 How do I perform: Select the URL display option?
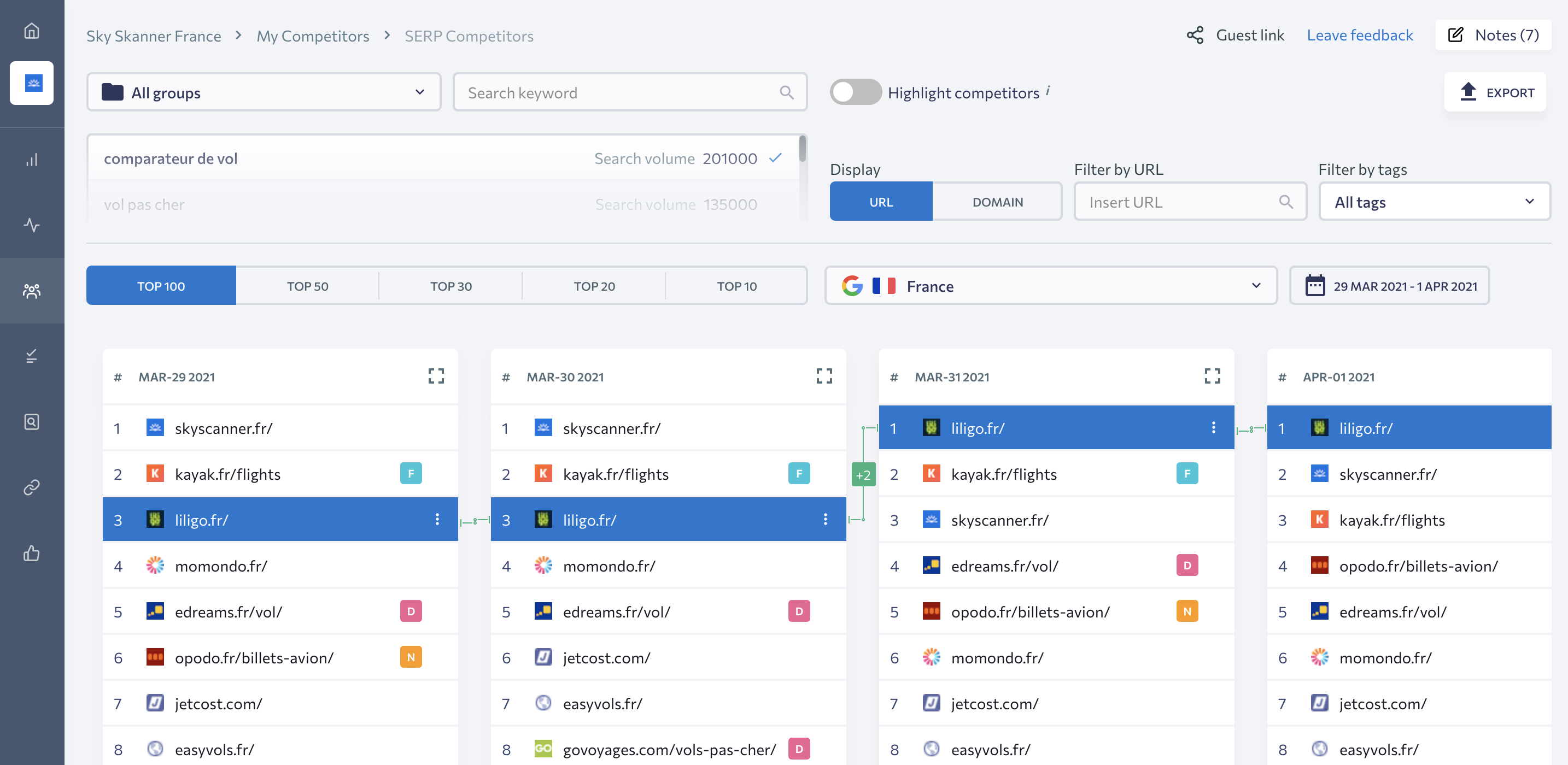(x=881, y=202)
